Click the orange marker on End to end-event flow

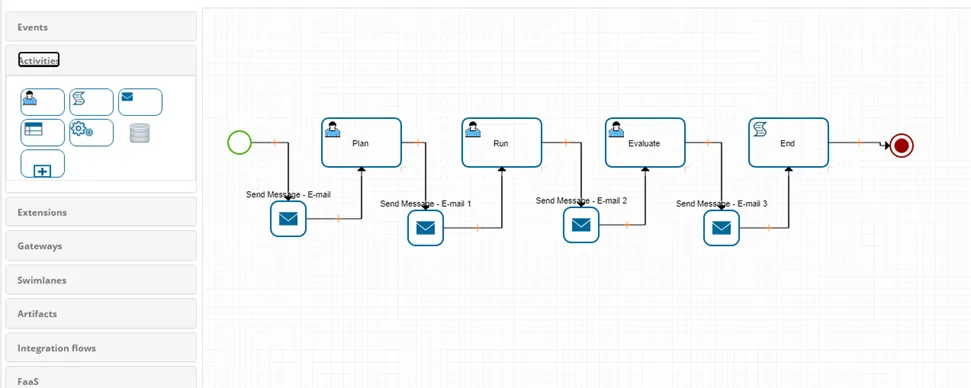859,143
